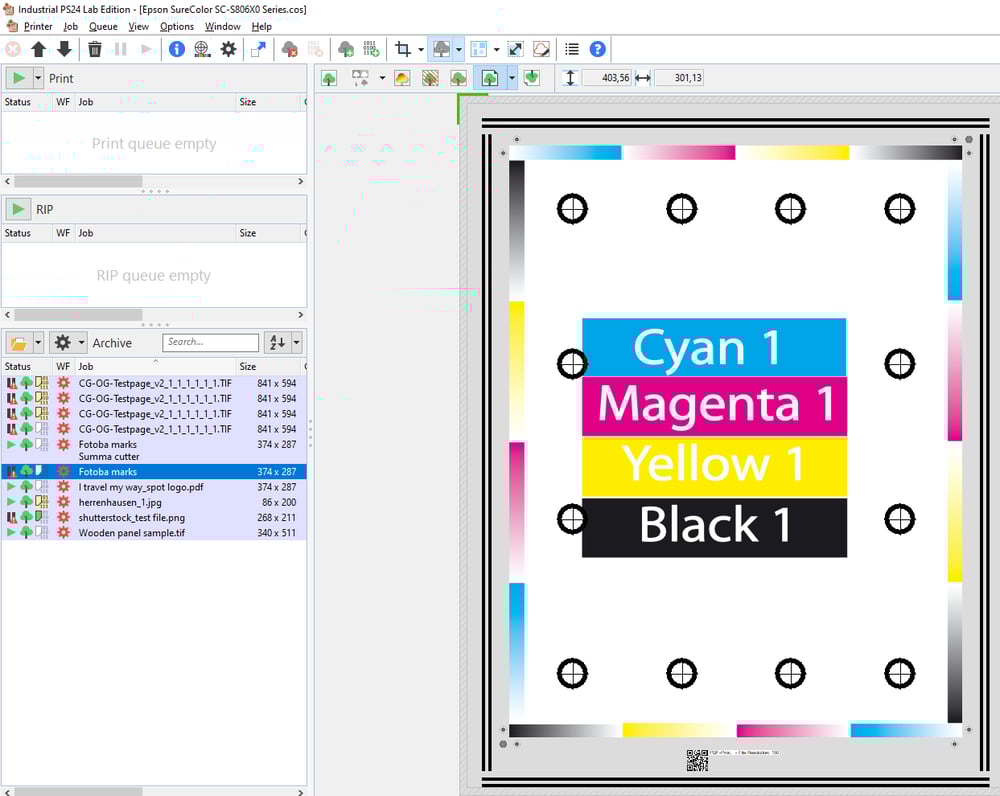Click the blue help question mark icon
The height and width of the screenshot is (796, 1000).
(x=597, y=49)
